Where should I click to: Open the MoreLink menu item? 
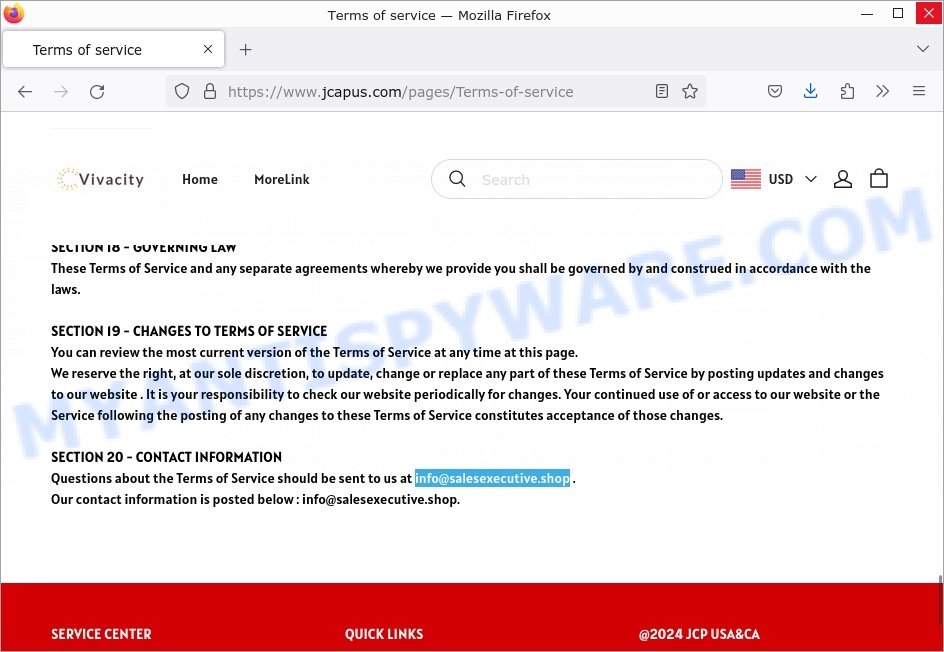tap(282, 179)
